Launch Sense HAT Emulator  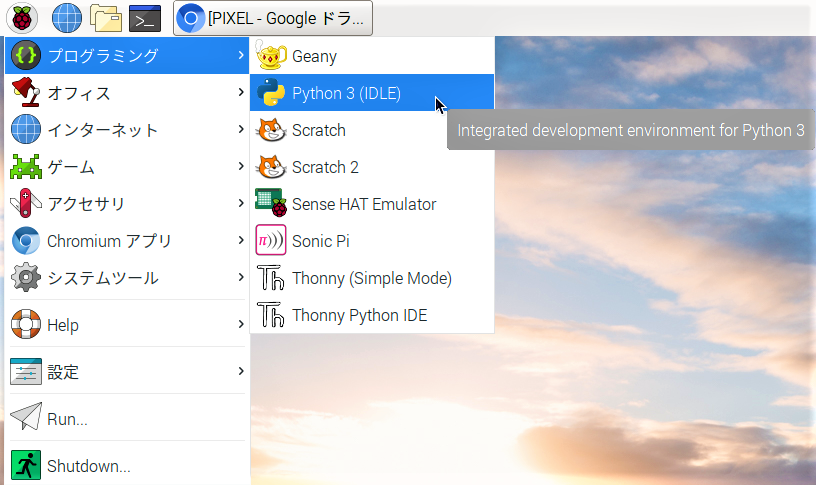372,203
